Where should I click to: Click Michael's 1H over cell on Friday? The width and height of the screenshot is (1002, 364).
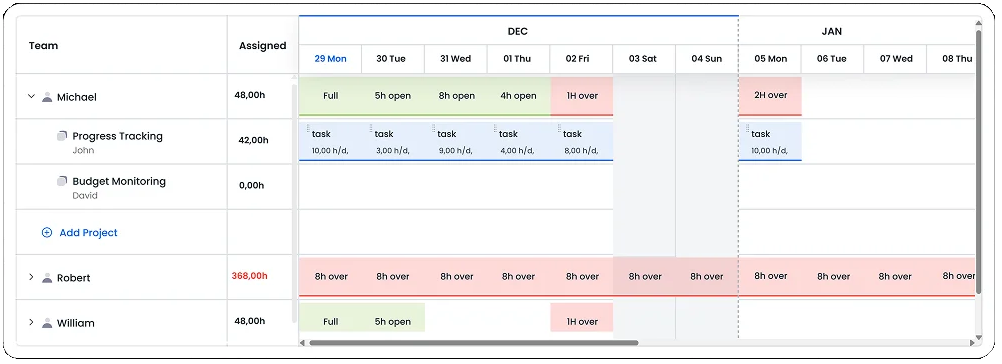[x=582, y=96]
